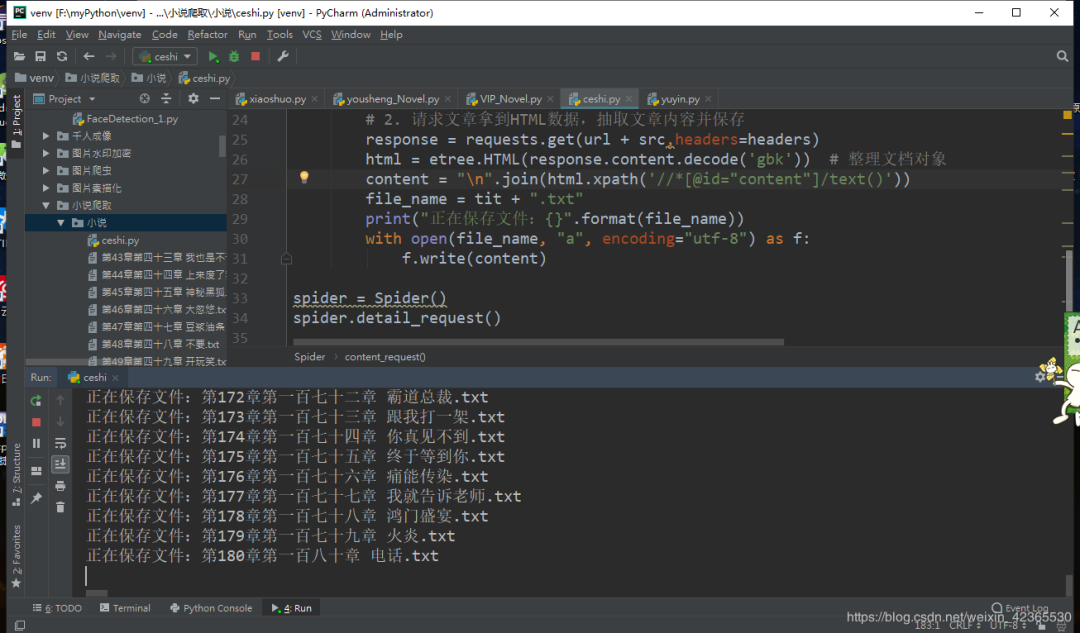This screenshot has width=1080, height=633.
Task: Pause output with the pause icon
Action: pos(37,444)
